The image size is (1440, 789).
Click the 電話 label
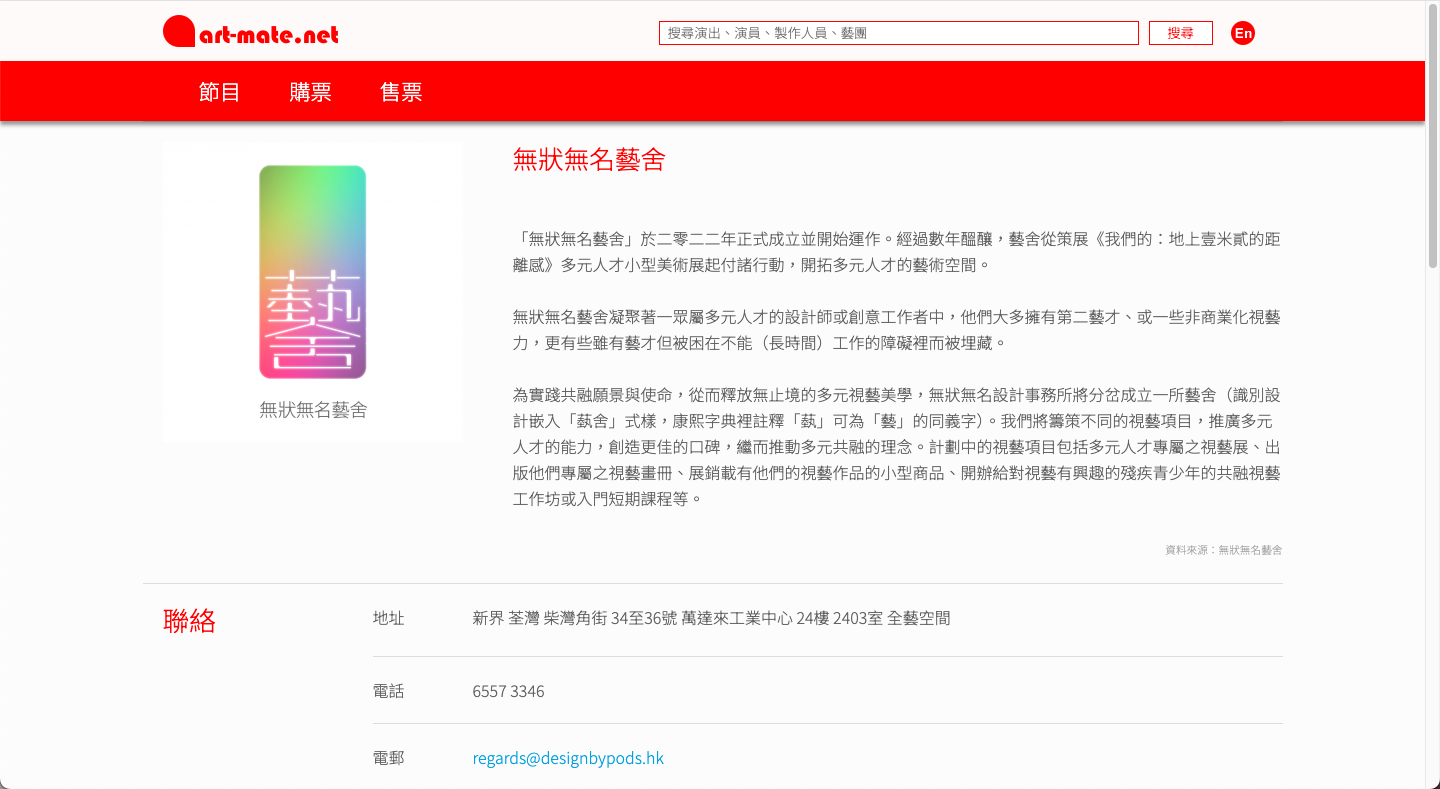click(388, 691)
